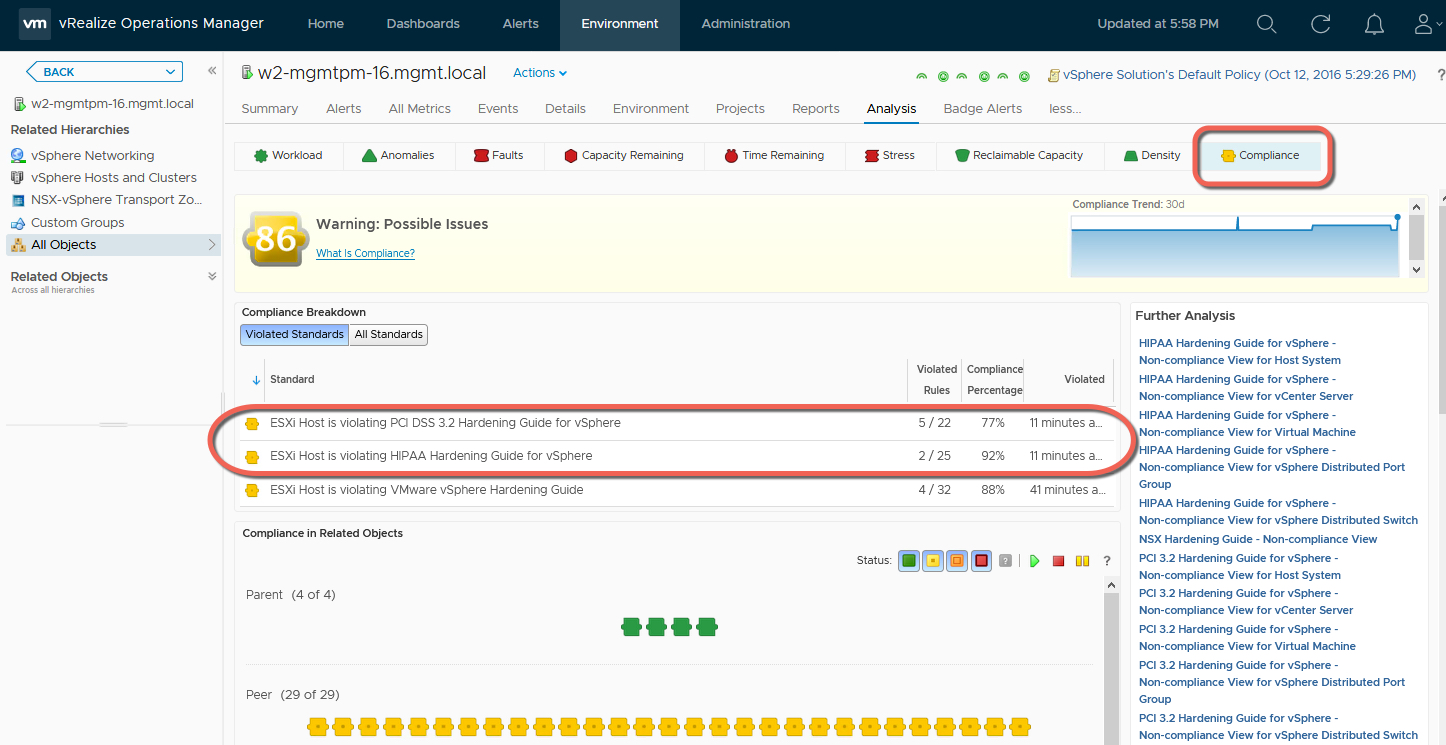Open the Actions dropdown
Screen dimensions: 1446x745
coord(540,73)
